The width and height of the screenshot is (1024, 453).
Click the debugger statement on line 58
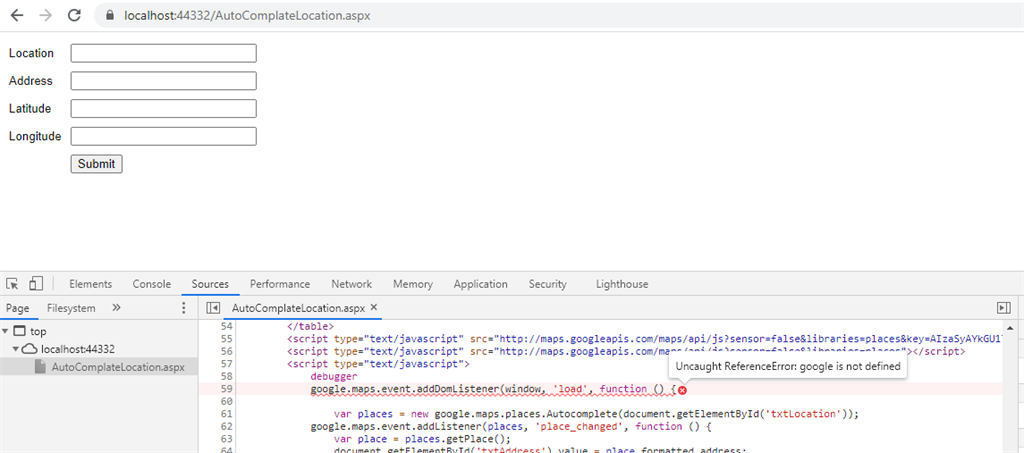tap(334, 377)
